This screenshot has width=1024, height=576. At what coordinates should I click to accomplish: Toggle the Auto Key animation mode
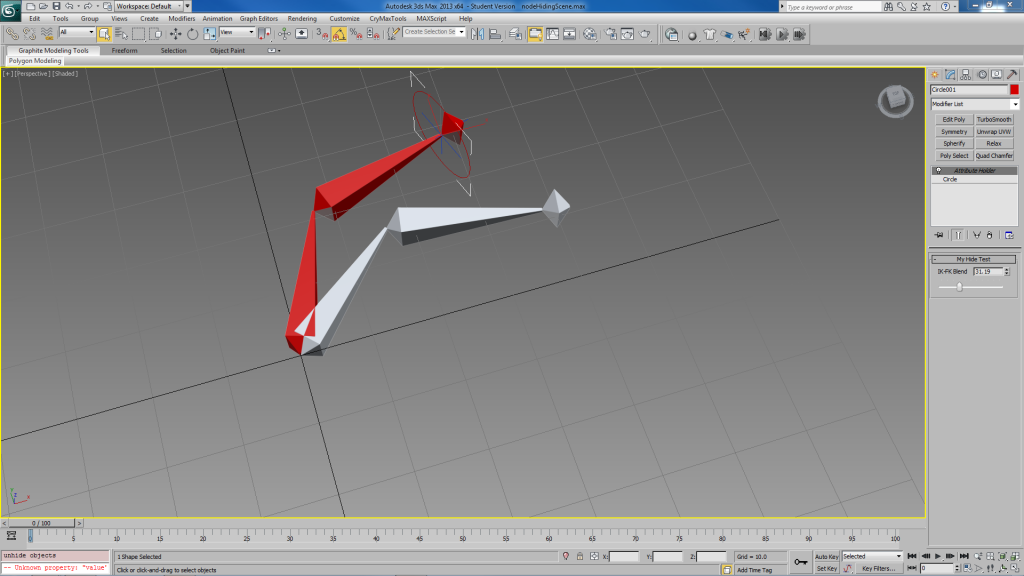pyautogui.click(x=827, y=556)
